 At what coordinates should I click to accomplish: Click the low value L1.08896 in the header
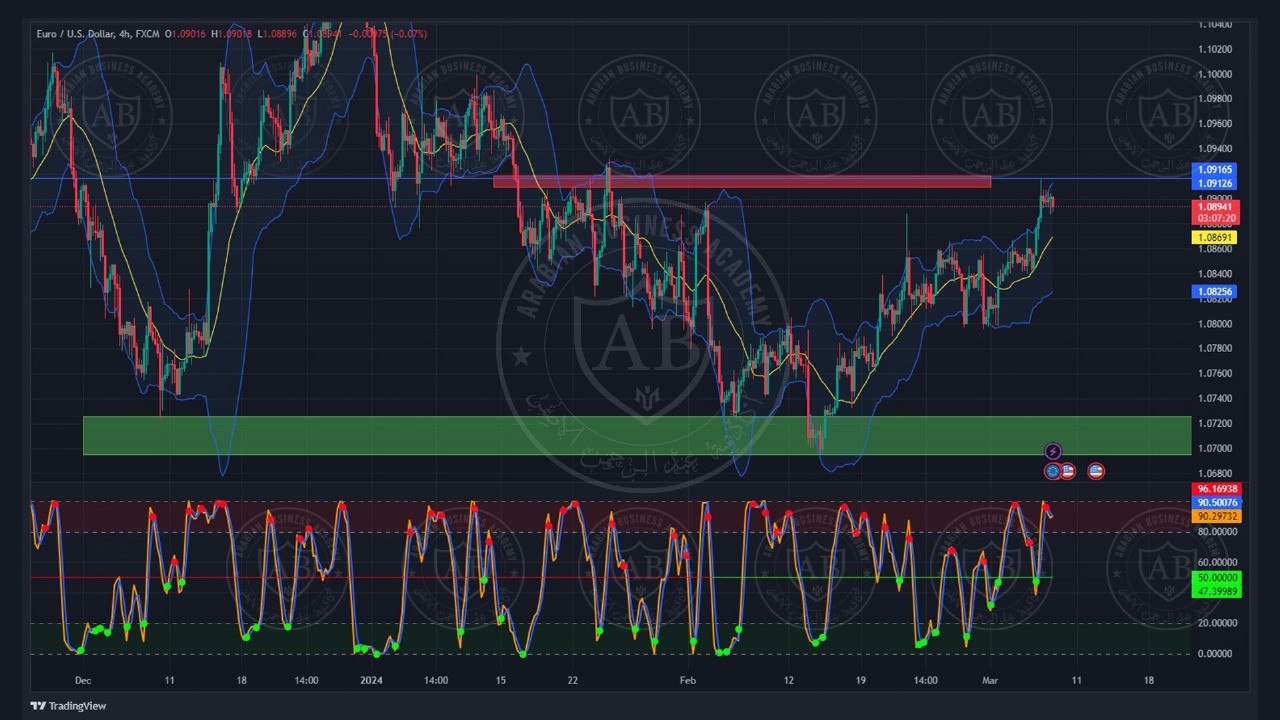(x=277, y=34)
